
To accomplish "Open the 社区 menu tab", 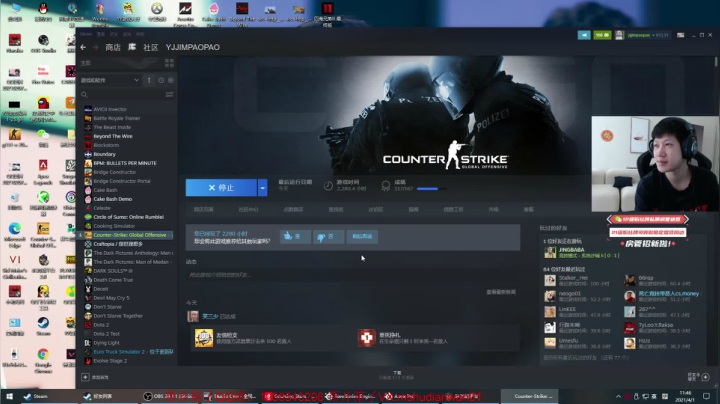I will tap(151, 47).
